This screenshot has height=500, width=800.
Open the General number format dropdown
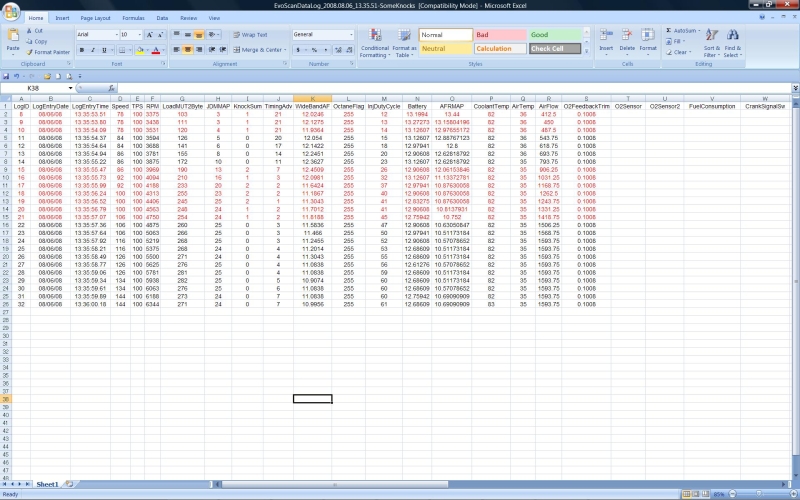pos(349,34)
